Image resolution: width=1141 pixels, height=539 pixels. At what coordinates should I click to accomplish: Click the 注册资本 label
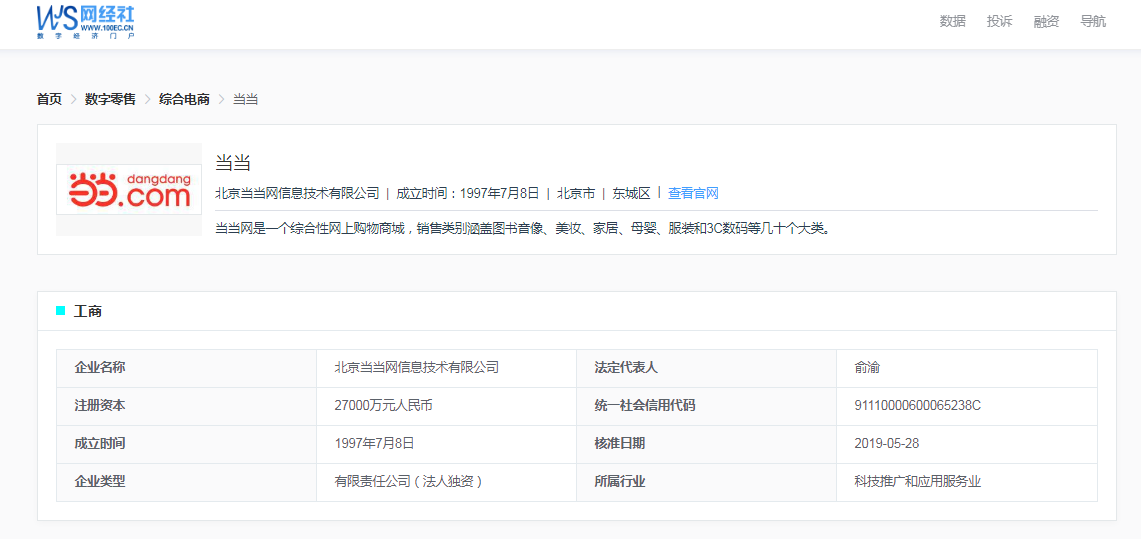click(100, 405)
